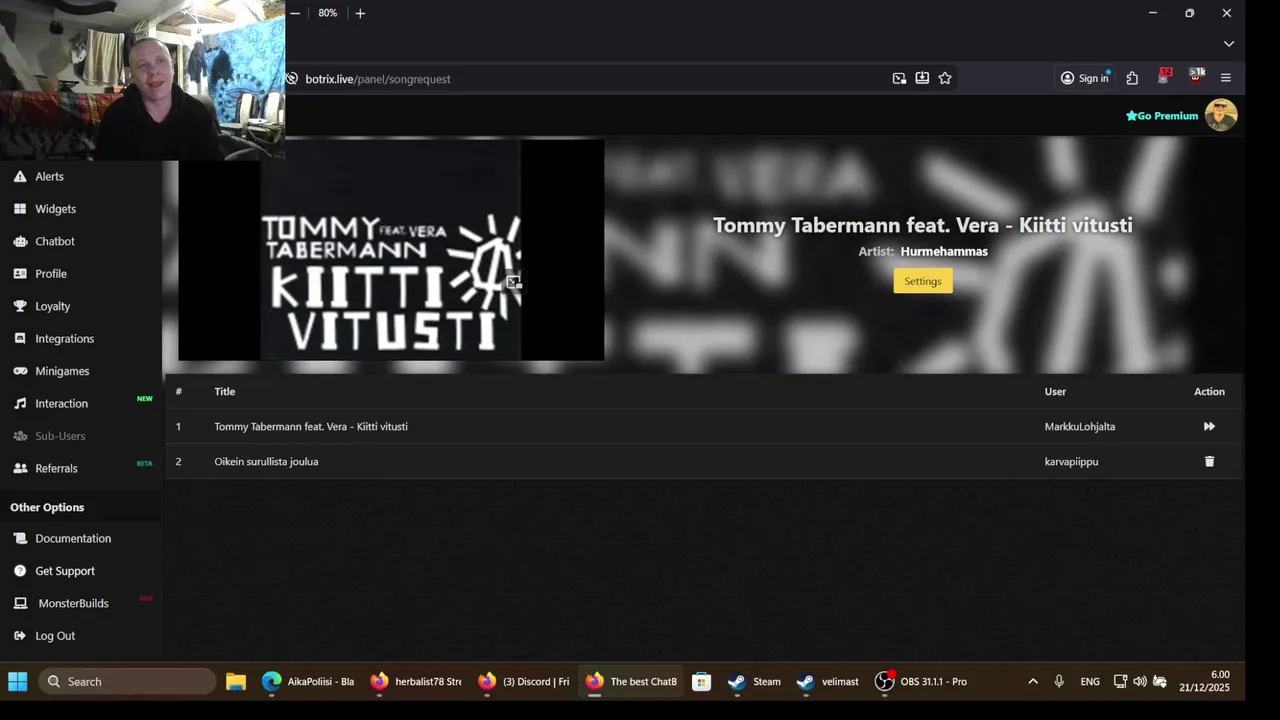Click the taskbar volume speaker icon
Viewport: 1280px width, 720px height.
pos(1140,681)
